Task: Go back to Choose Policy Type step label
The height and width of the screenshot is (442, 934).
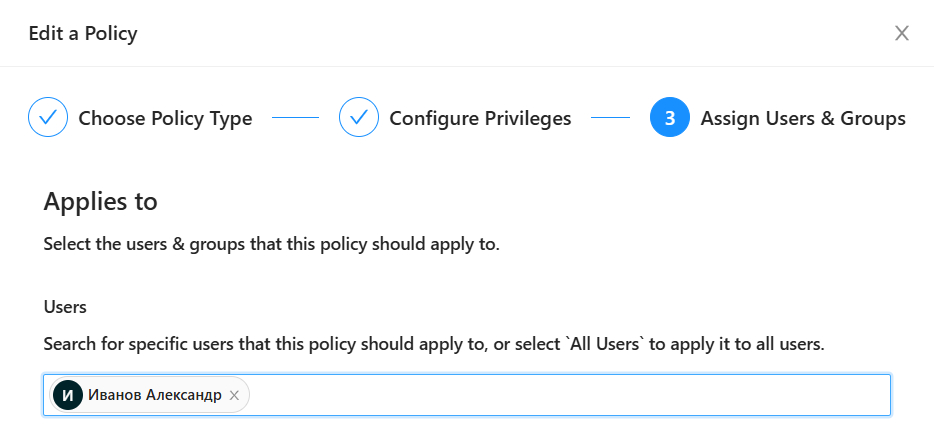Action: 165,118
